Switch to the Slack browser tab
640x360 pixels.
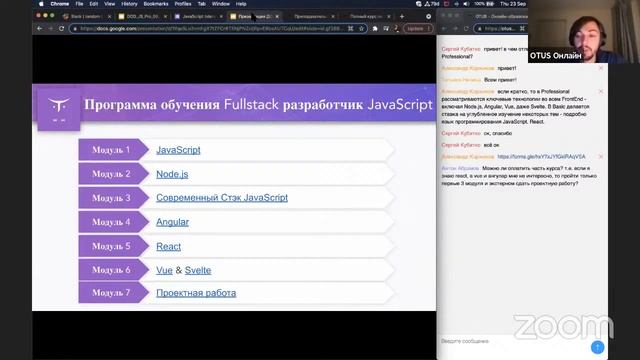(x=86, y=16)
